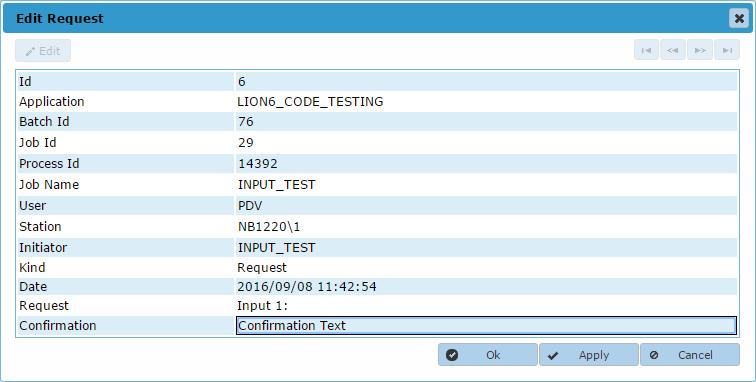Click the Station row label
The height and width of the screenshot is (382, 756).
pyautogui.click(x=40, y=227)
